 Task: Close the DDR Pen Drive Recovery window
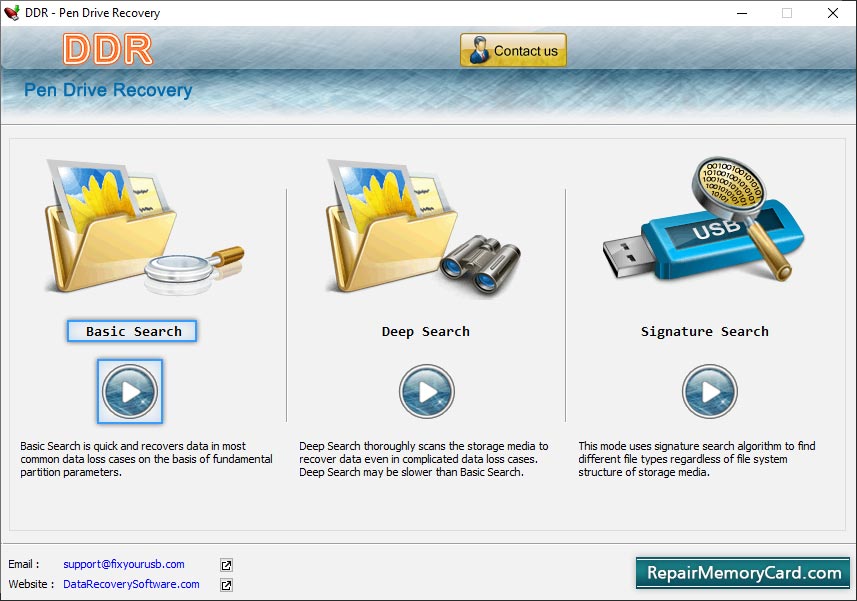833,13
